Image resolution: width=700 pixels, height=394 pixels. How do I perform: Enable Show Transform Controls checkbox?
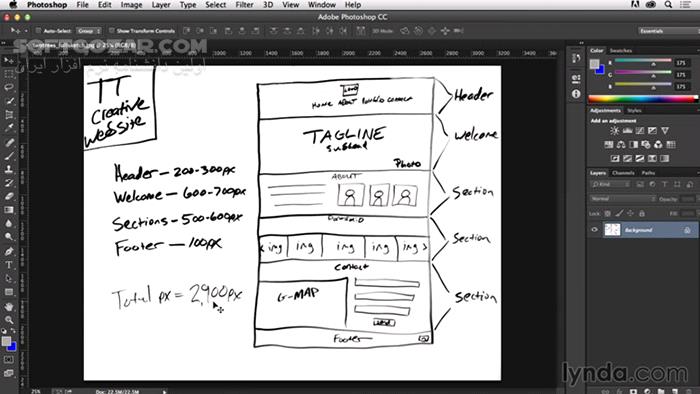click(x=112, y=31)
